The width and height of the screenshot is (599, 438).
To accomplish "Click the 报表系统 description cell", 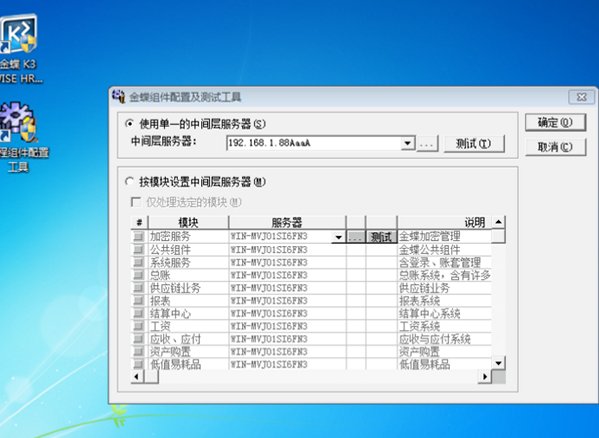I will point(444,301).
